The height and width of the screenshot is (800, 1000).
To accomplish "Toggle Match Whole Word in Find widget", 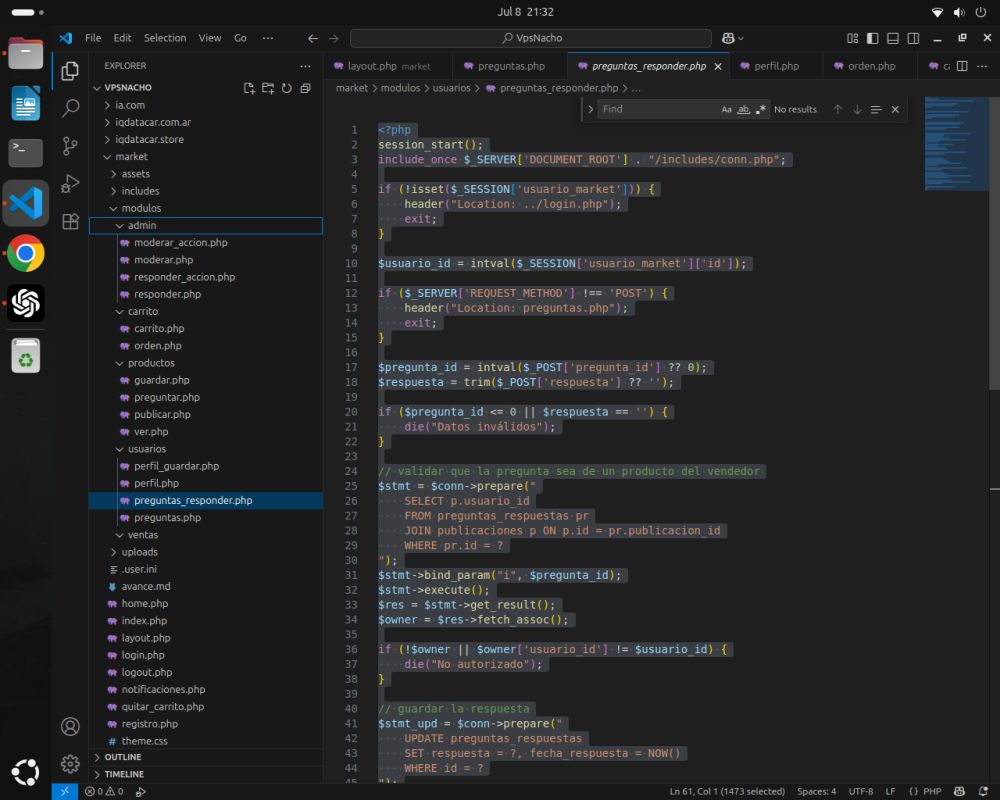I will (x=744, y=110).
